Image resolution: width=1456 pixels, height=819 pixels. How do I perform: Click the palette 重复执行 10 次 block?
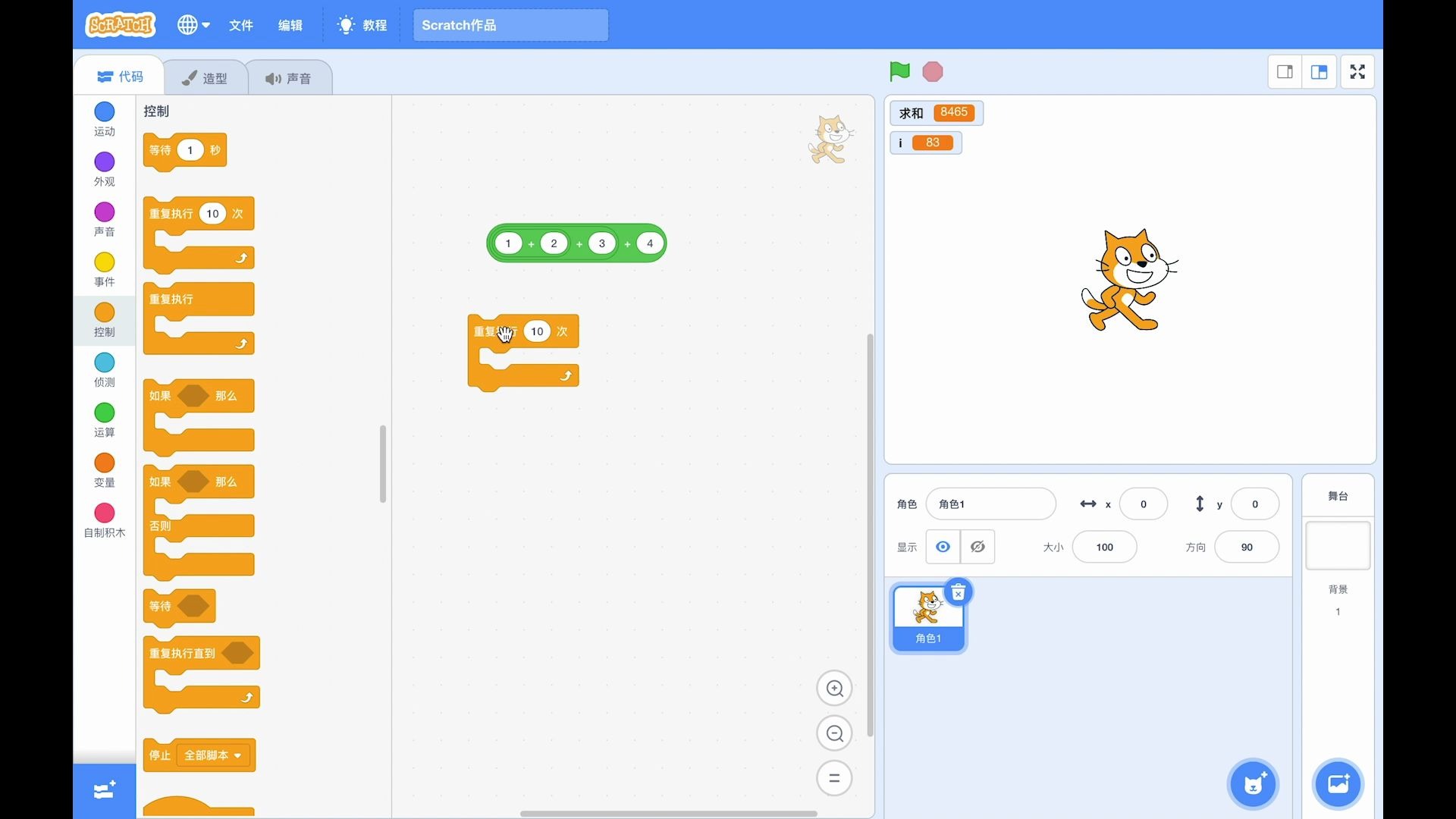click(x=199, y=234)
